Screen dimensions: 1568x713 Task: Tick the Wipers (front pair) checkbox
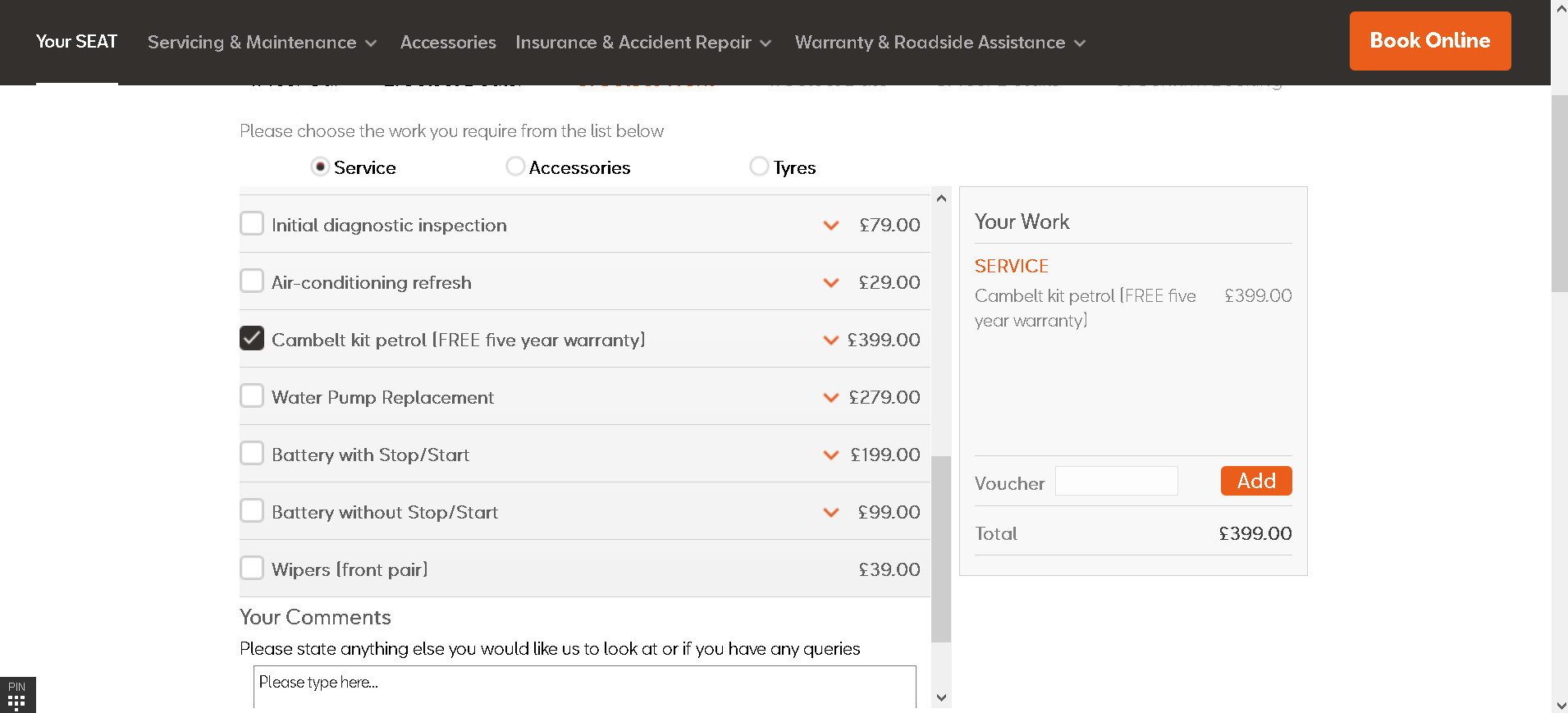[252, 568]
